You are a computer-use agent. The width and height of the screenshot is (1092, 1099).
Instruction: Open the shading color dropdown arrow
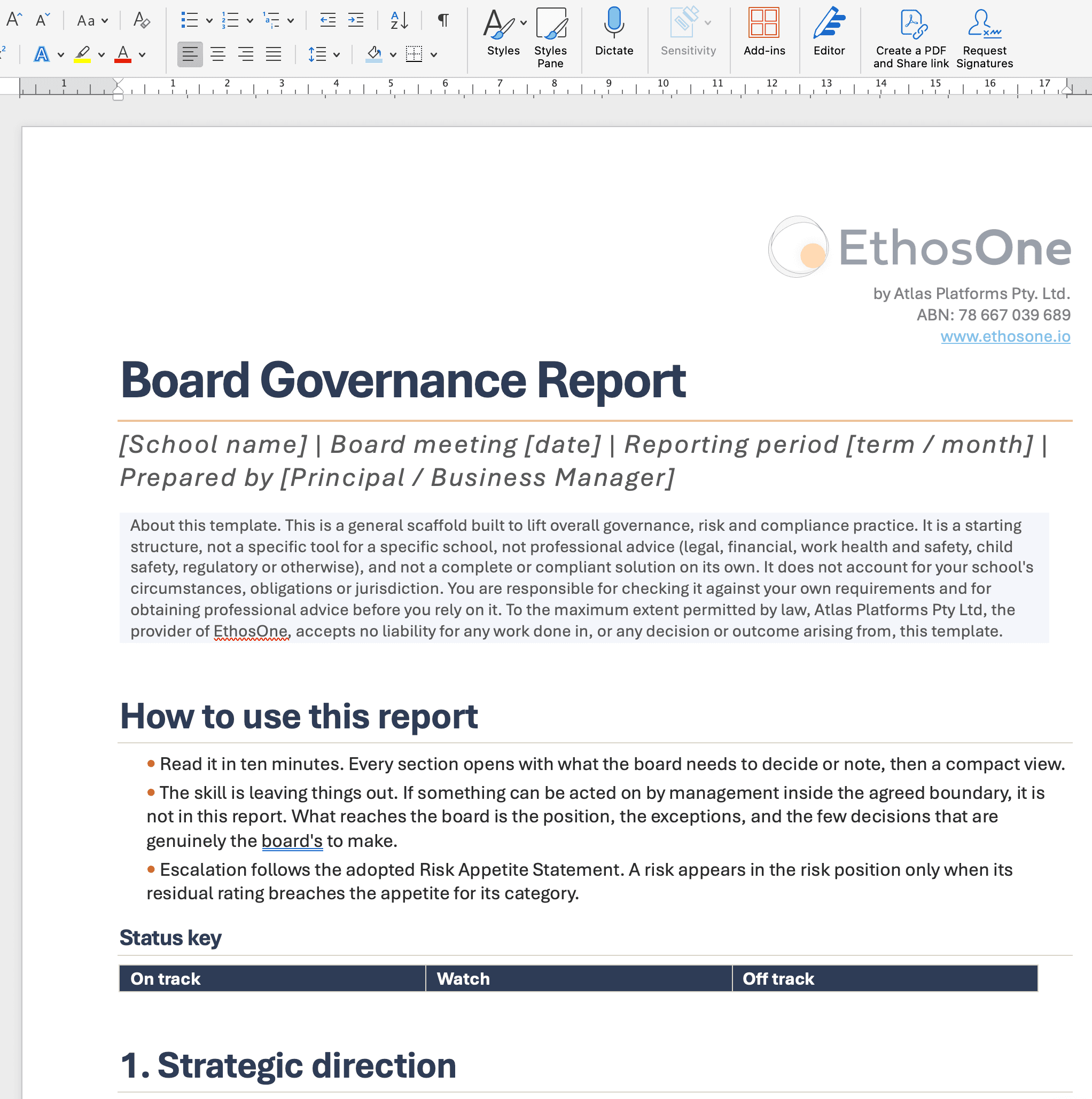[393, 55]
